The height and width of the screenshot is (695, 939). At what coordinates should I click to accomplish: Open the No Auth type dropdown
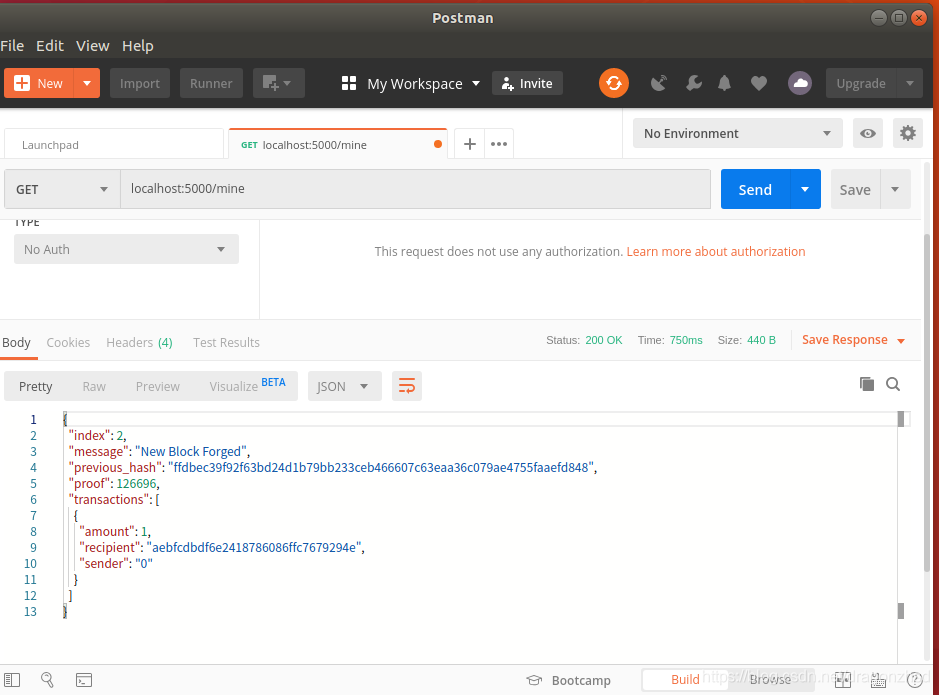click(x=126, y=249)
